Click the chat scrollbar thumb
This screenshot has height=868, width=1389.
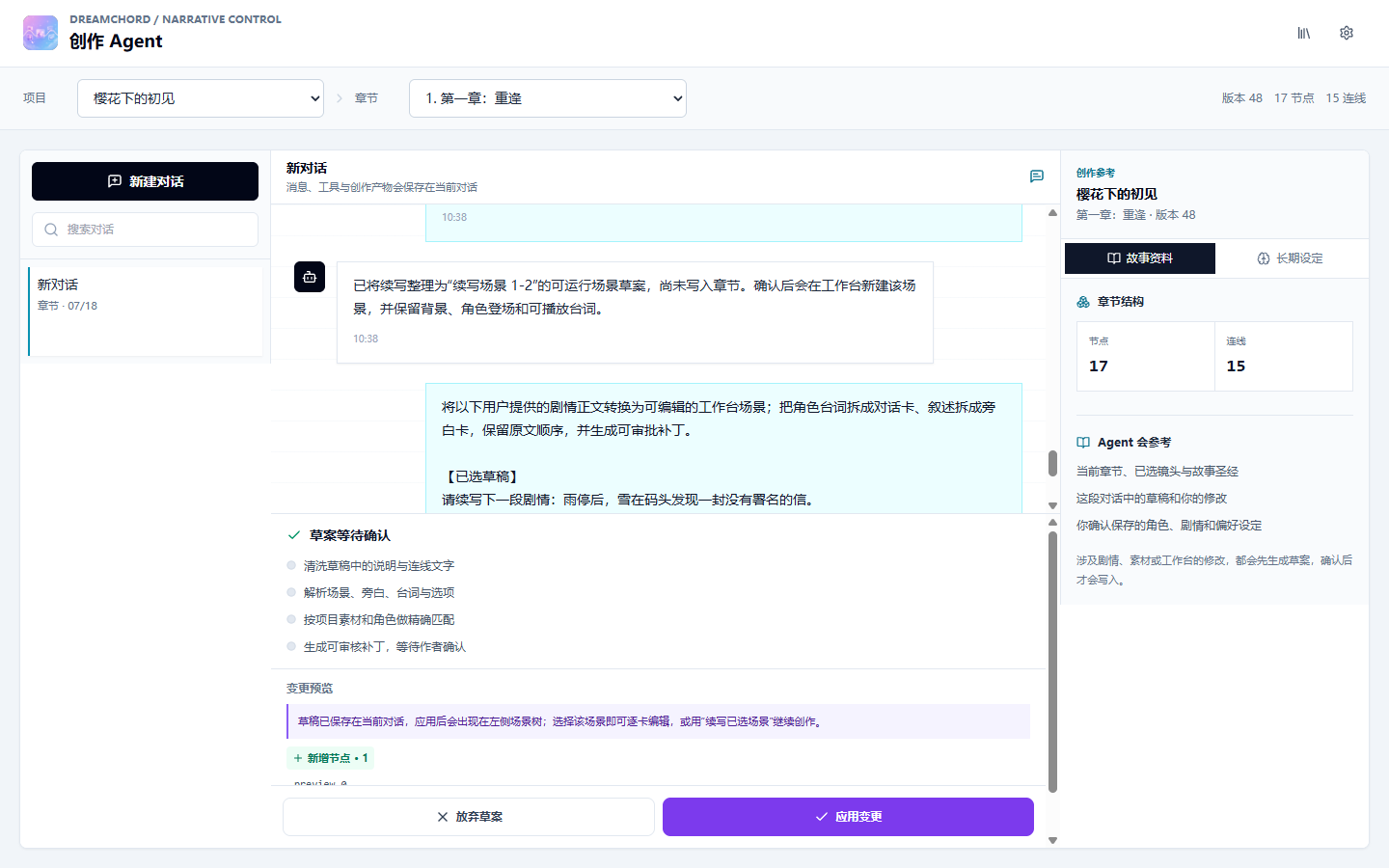click(x=1052, y=463)
